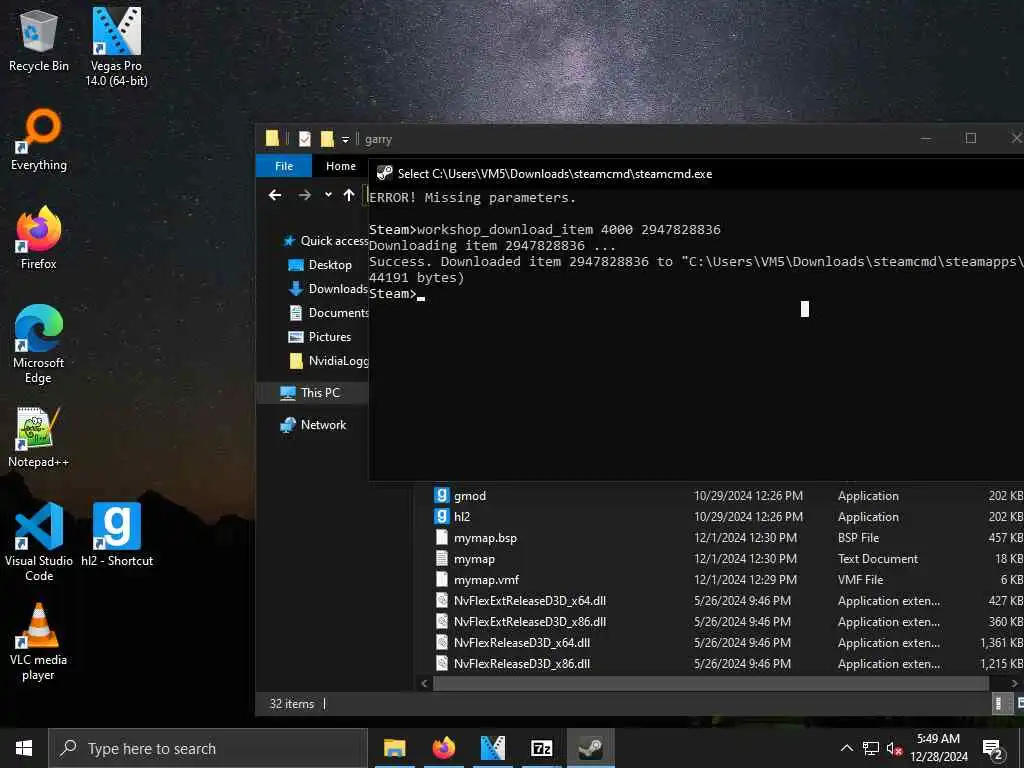This screenshot has width=1024, height=768.
Task: Open 7-Zip from the taskbar
Action: tap(541, 748)
